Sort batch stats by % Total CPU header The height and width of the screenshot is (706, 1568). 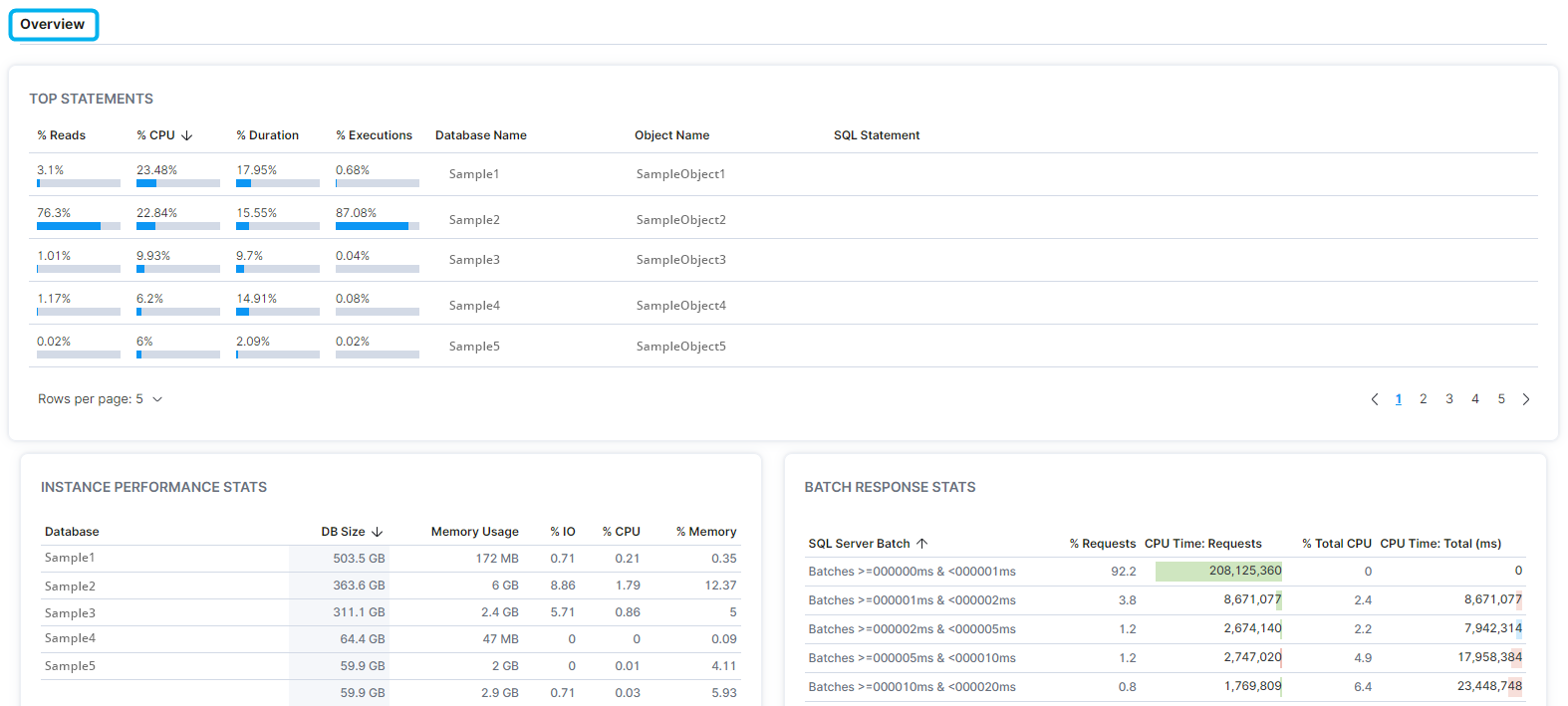click(x=1336, y=544)
